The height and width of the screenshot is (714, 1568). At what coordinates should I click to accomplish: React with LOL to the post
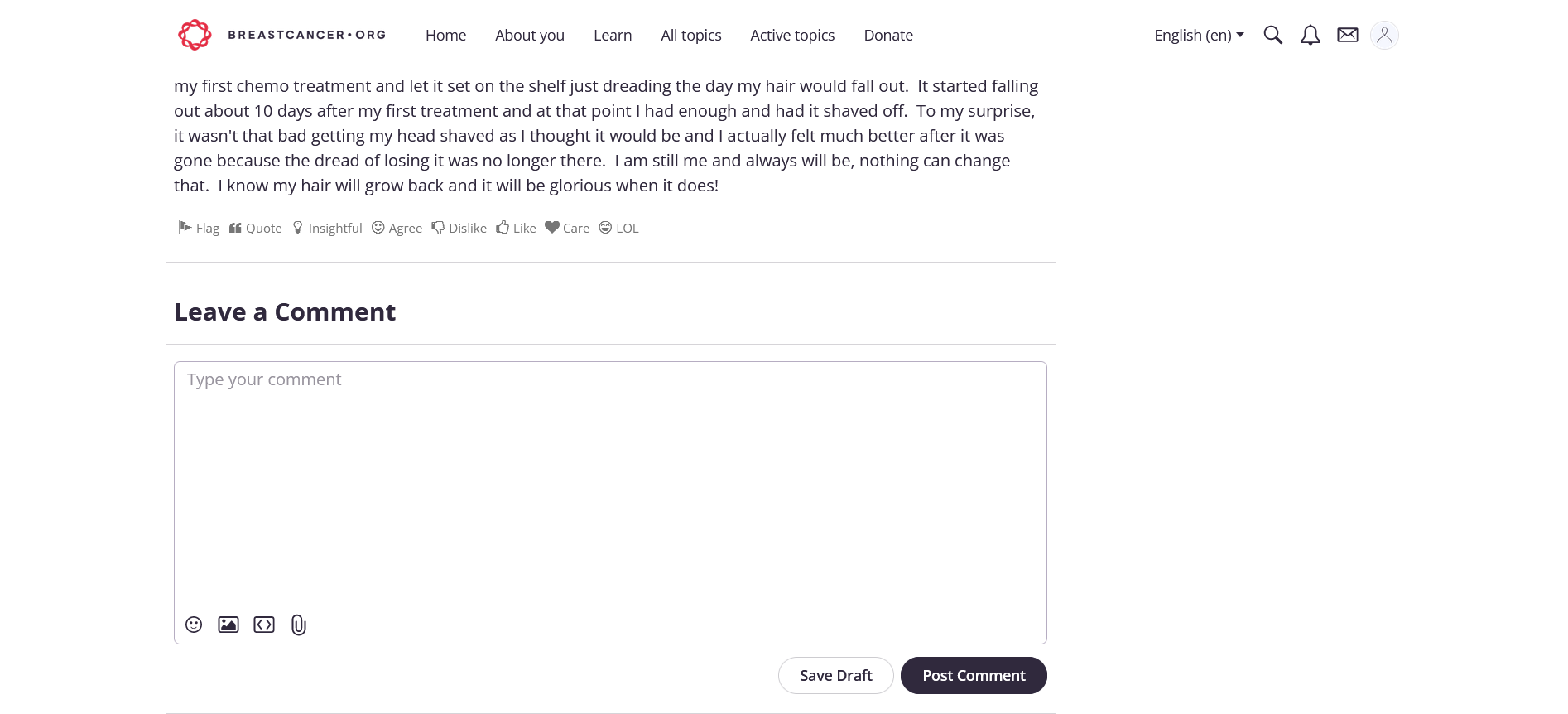tap(618, 228)
